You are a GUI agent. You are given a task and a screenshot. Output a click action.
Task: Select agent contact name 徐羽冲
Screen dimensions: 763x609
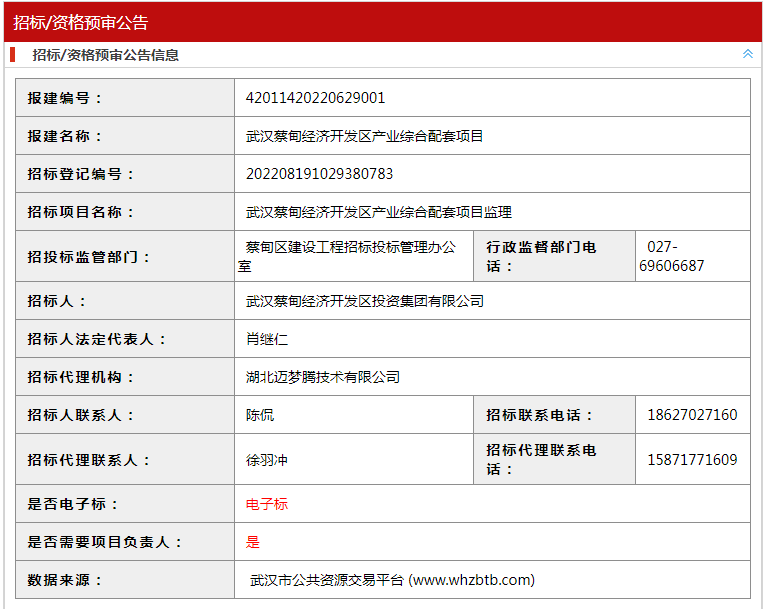click(267, 459)
